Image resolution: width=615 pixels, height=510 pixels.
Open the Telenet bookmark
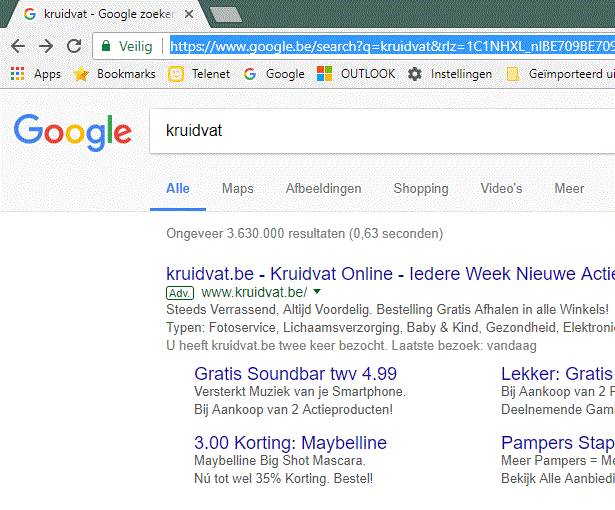pyautogui.click(x=199, y=74)
